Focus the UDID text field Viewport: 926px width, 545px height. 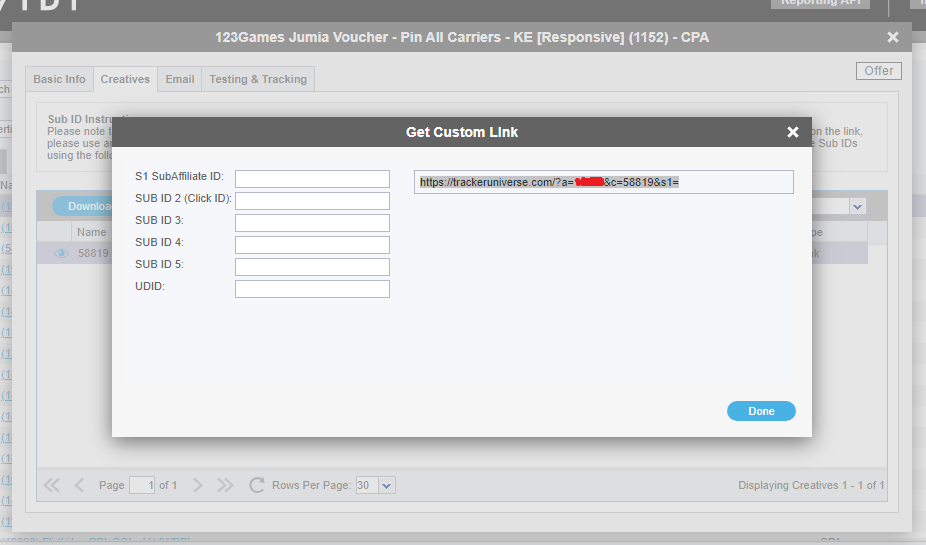(312, 289)
